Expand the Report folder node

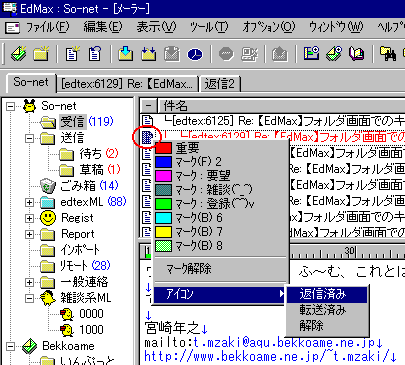pyautogui.click(x=30, y=234)
